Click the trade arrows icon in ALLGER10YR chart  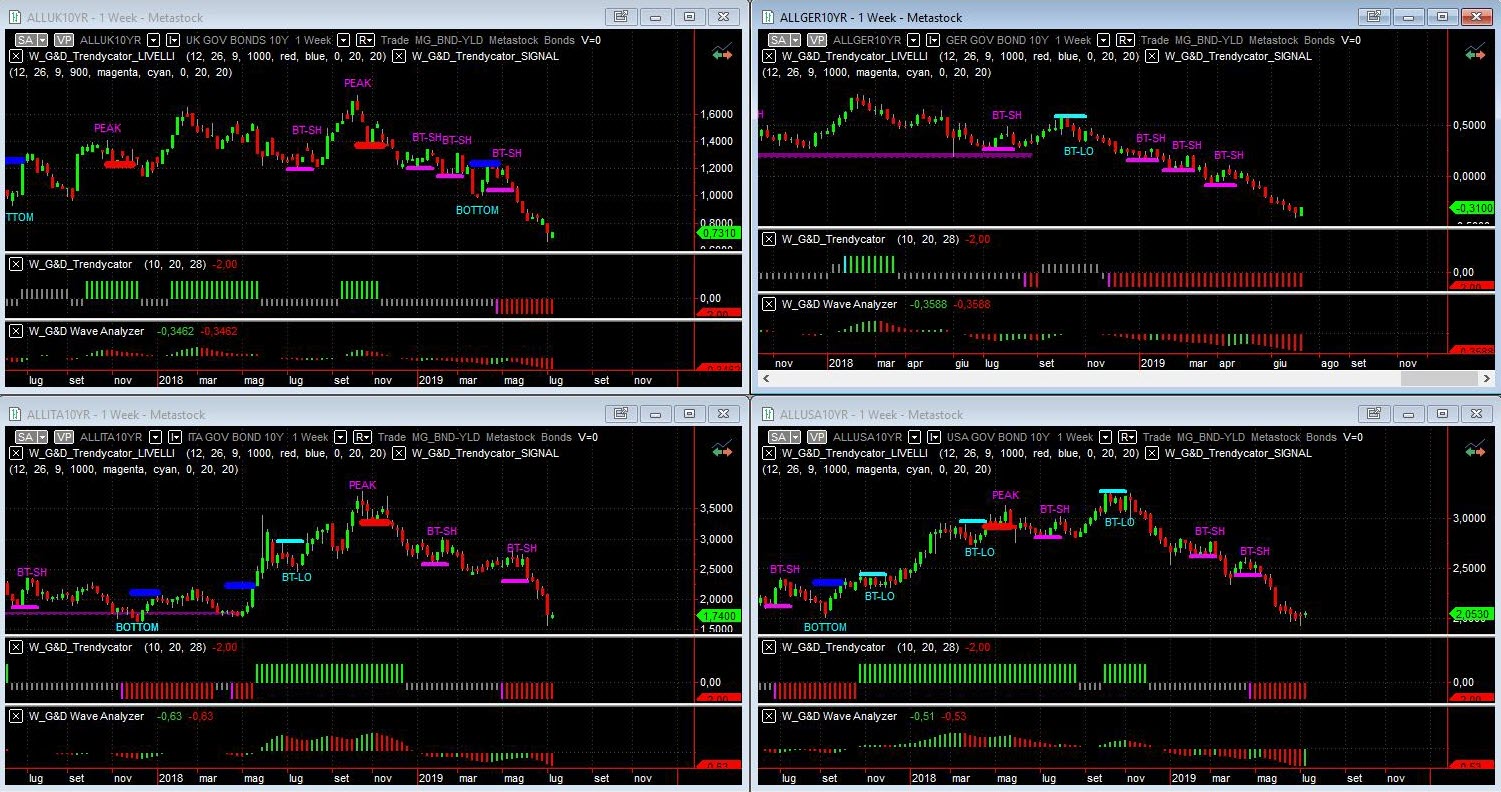[1475, 53]
